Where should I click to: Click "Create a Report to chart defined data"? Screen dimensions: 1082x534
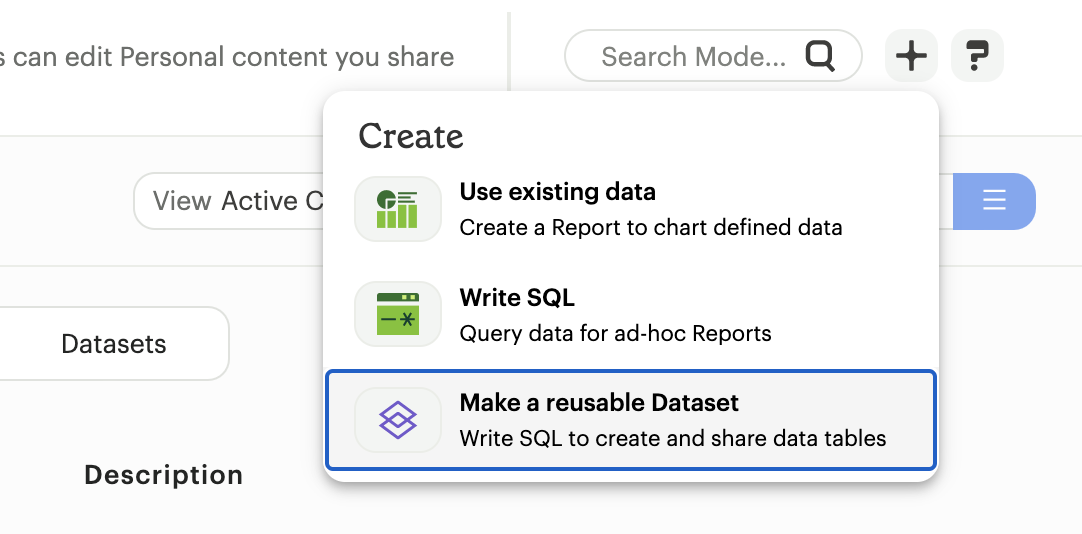pos(650,228)
